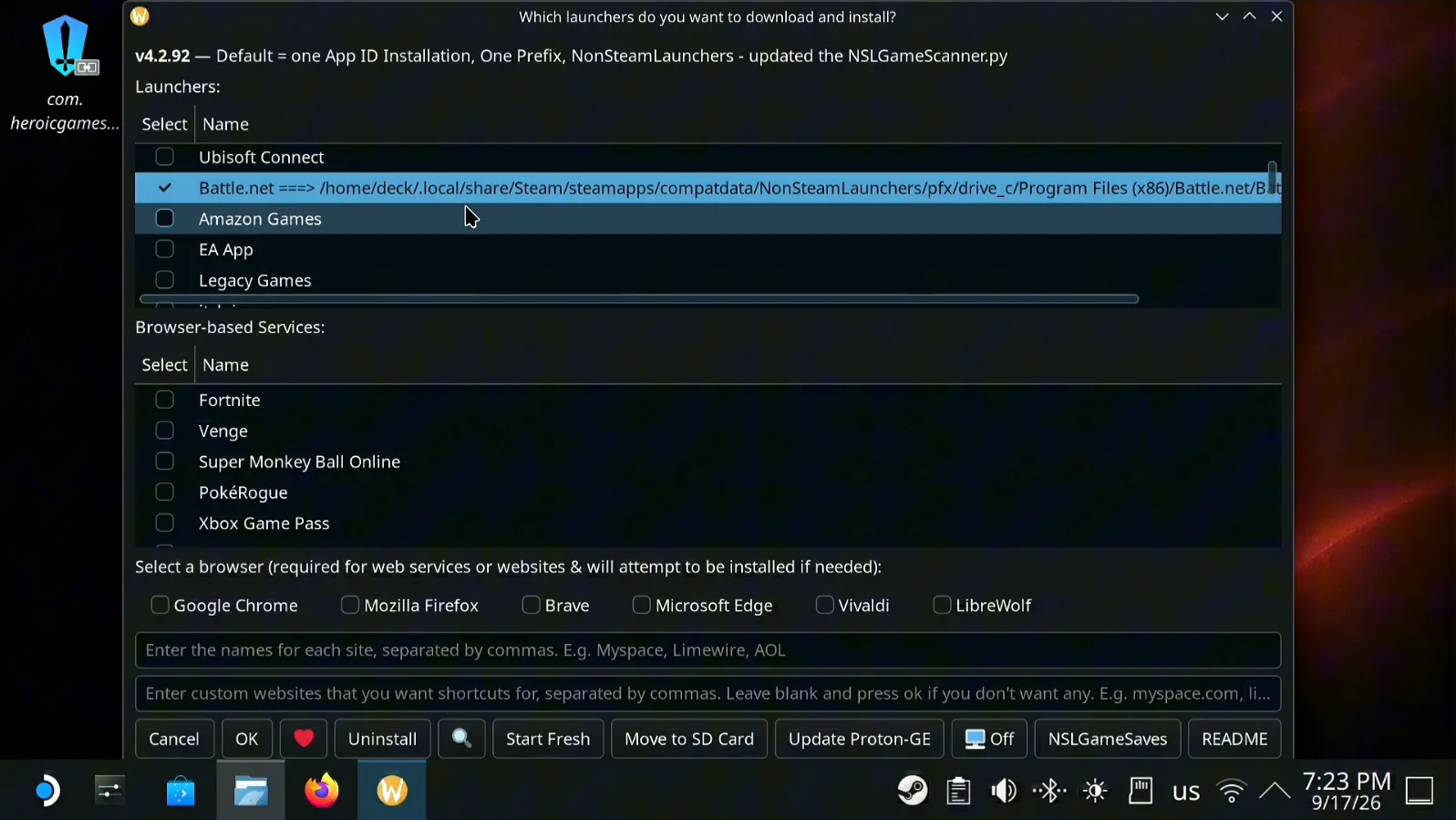
Task: Click the heart donate button
Action: point(304,738)
